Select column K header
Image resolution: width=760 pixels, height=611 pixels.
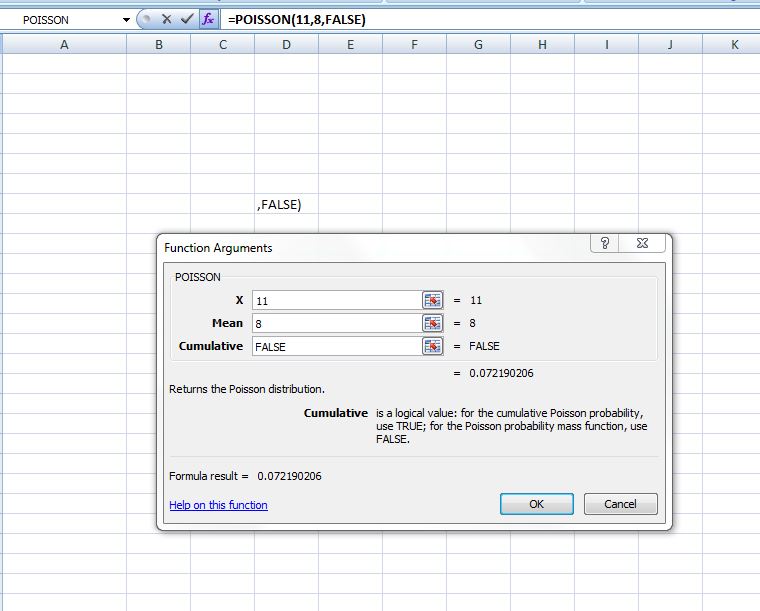pos(734,44)
